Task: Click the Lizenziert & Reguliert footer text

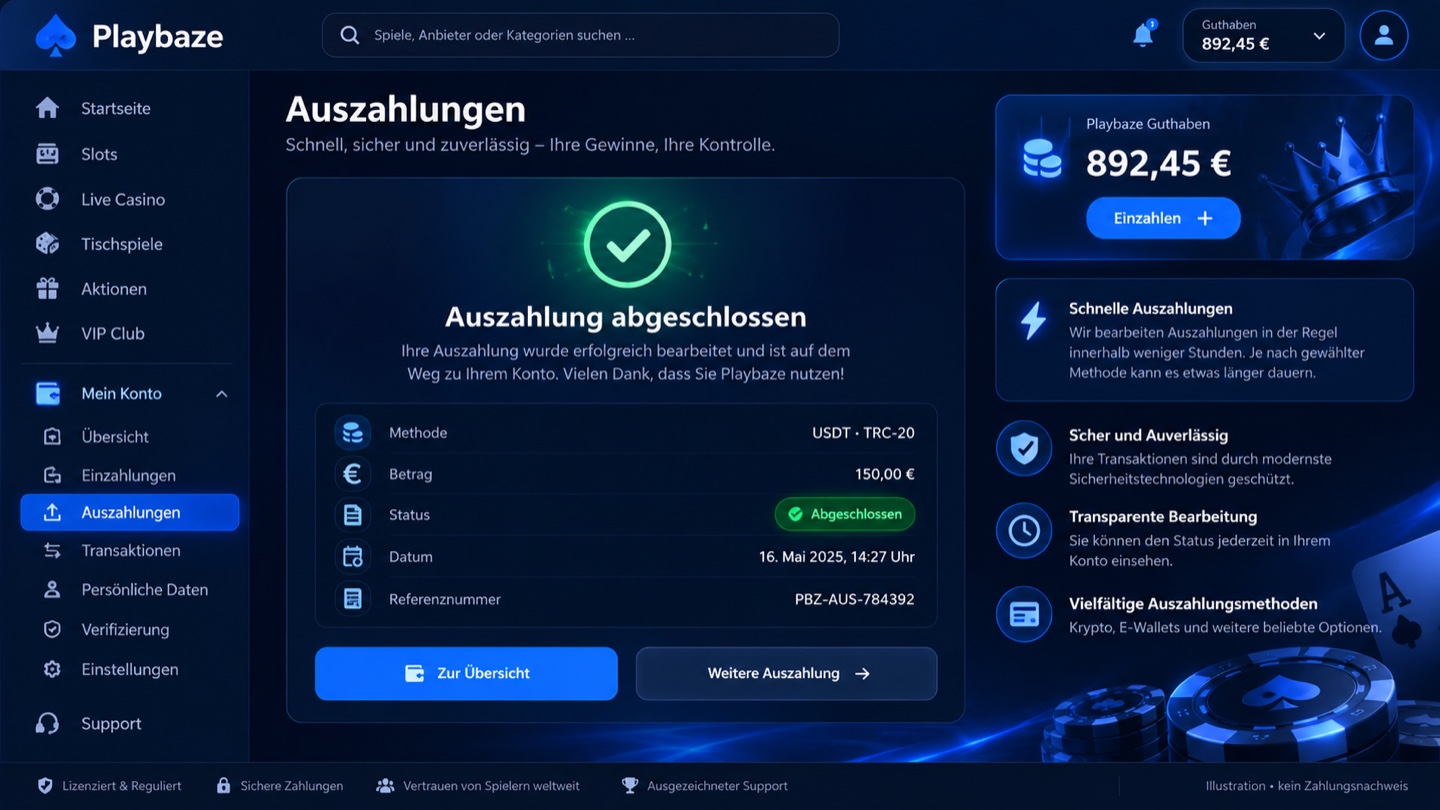Action: coord(122,786)
